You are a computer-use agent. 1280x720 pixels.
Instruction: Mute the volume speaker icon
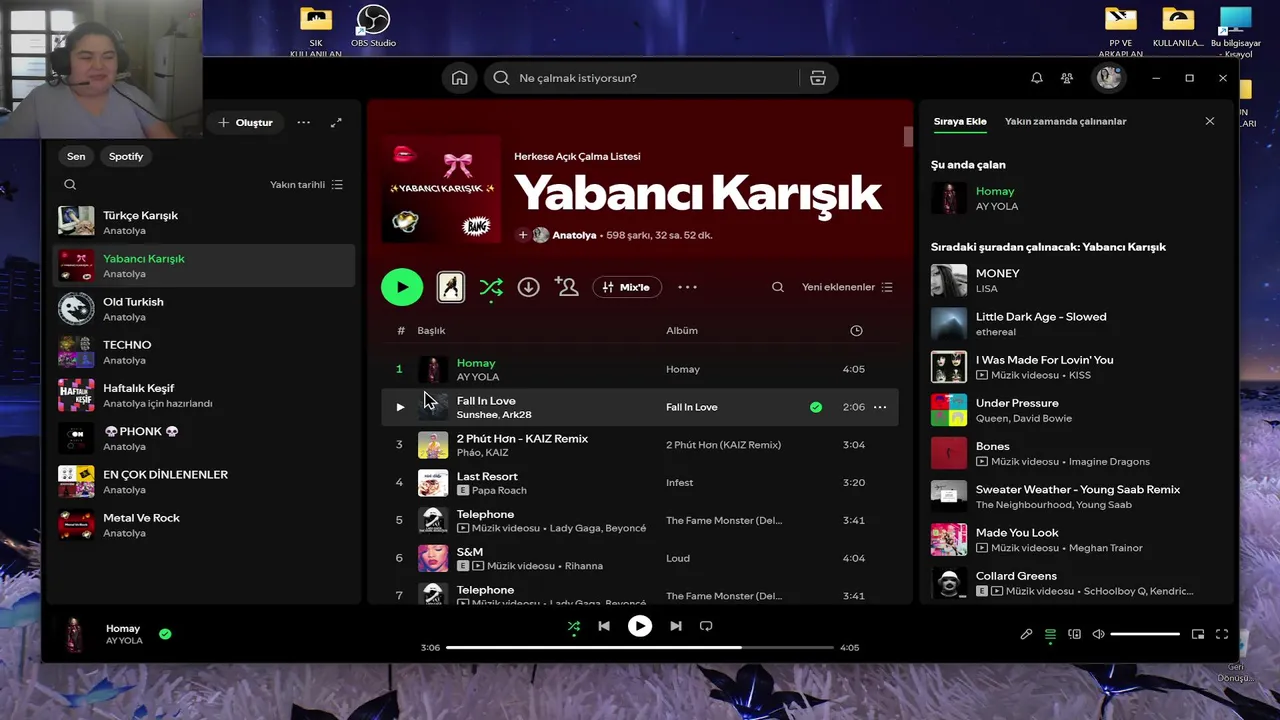coord(1098,634)
